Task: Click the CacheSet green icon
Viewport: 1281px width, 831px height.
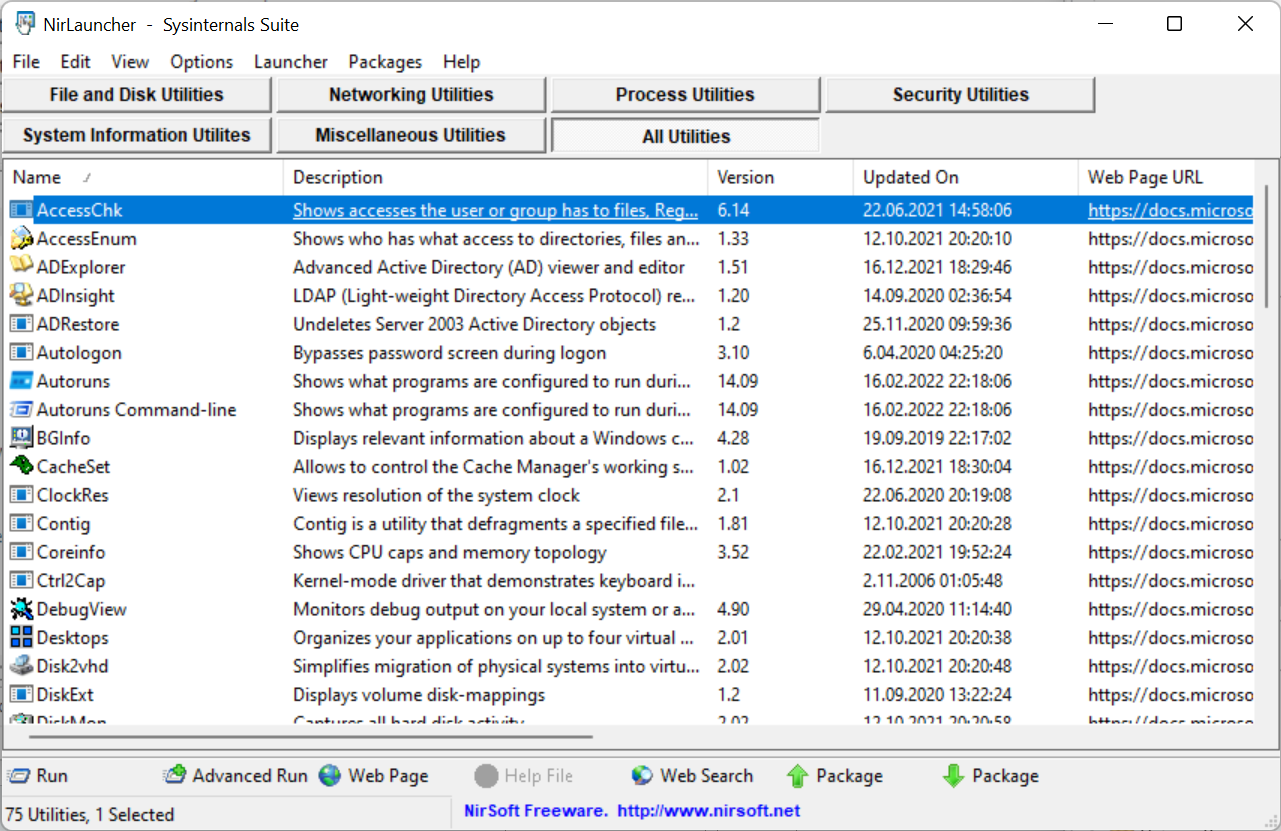Action: [21, 467]
